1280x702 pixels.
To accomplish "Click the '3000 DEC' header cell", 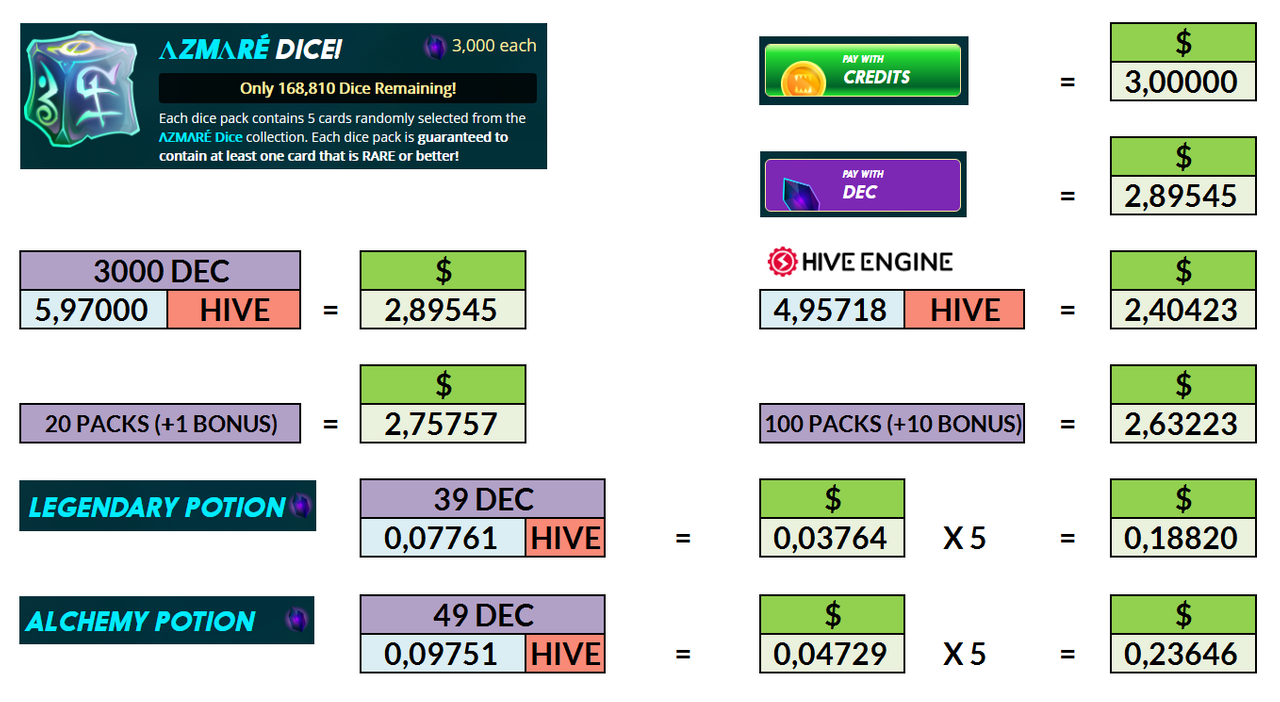I will tap(160, 271).
